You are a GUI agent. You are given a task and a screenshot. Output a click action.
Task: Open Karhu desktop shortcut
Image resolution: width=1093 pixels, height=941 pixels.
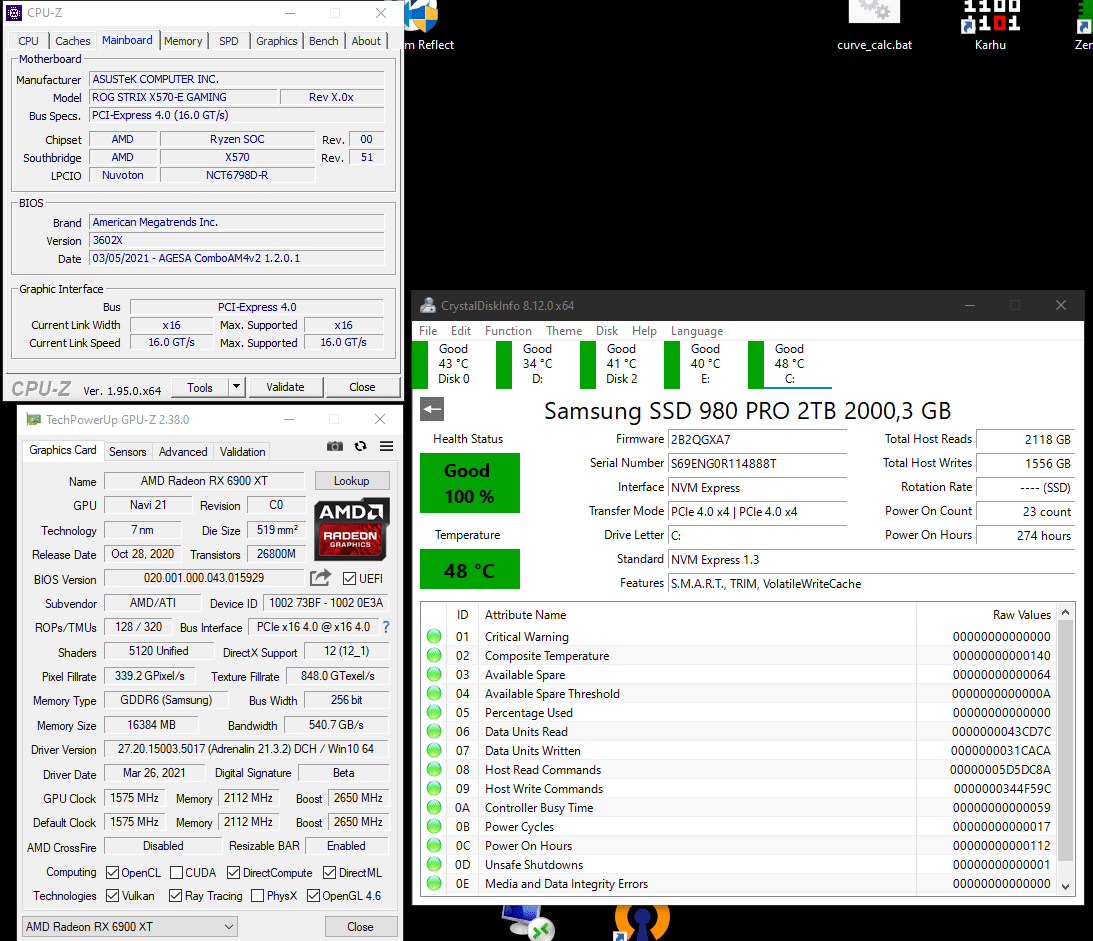(x=990, y=26)
